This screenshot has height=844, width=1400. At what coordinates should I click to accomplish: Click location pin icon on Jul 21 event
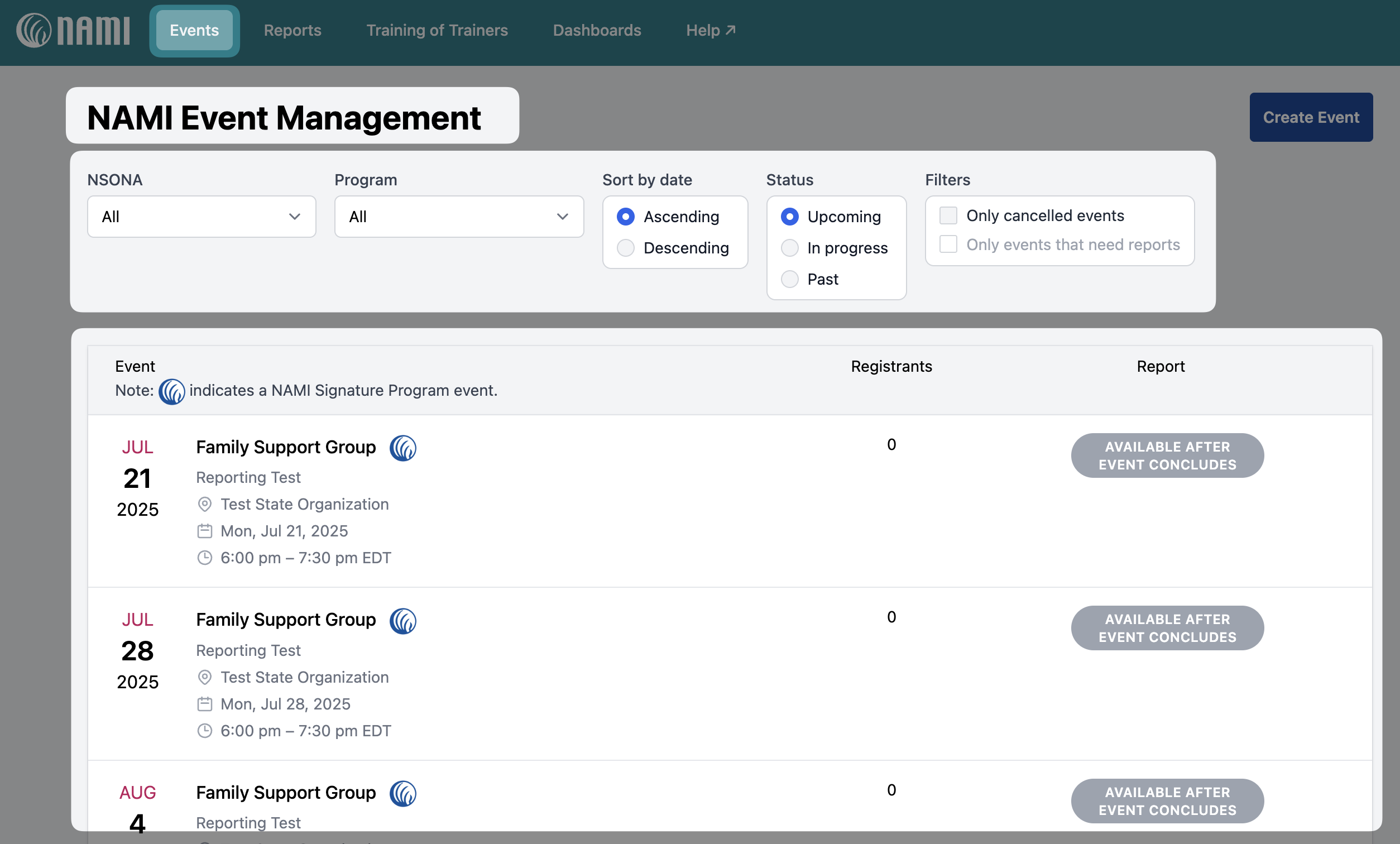point(204,504)
